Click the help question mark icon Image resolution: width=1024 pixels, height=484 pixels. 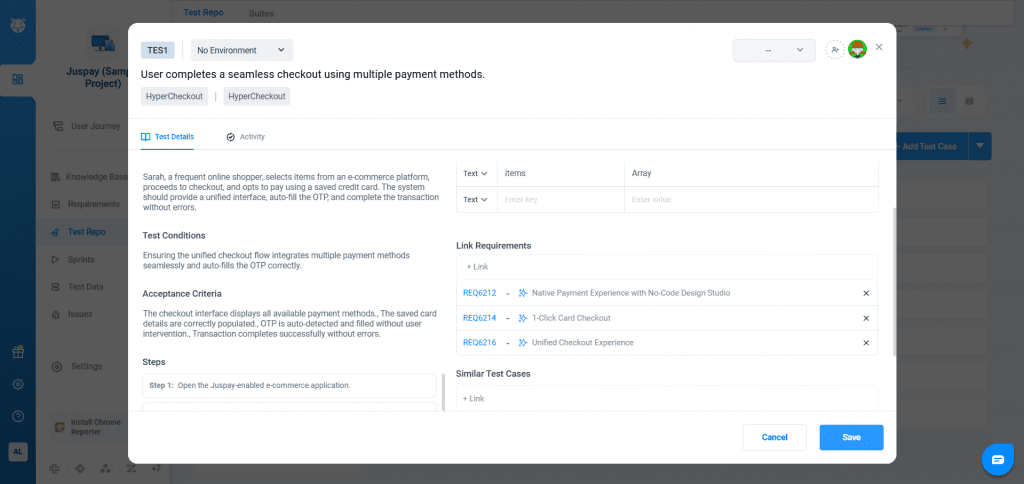pos(18,416)
